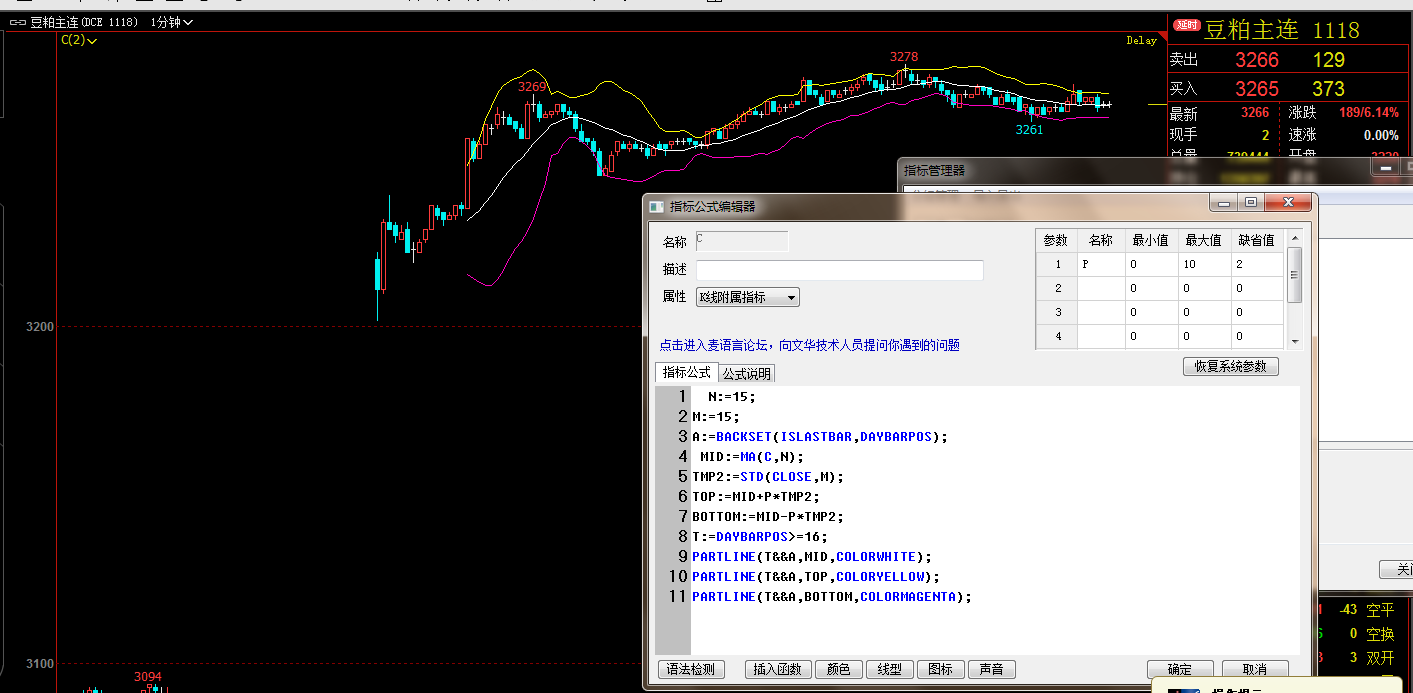Click into the 描述 description field
The height and width of the screenshot is (693, 1413).
click(x=839, y=270)
